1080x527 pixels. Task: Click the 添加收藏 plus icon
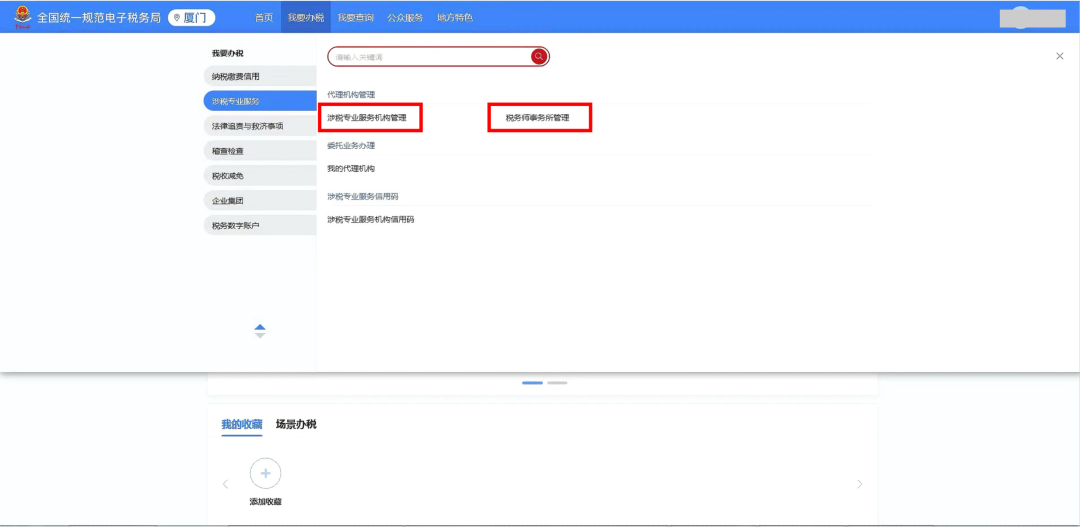[265, 474]
